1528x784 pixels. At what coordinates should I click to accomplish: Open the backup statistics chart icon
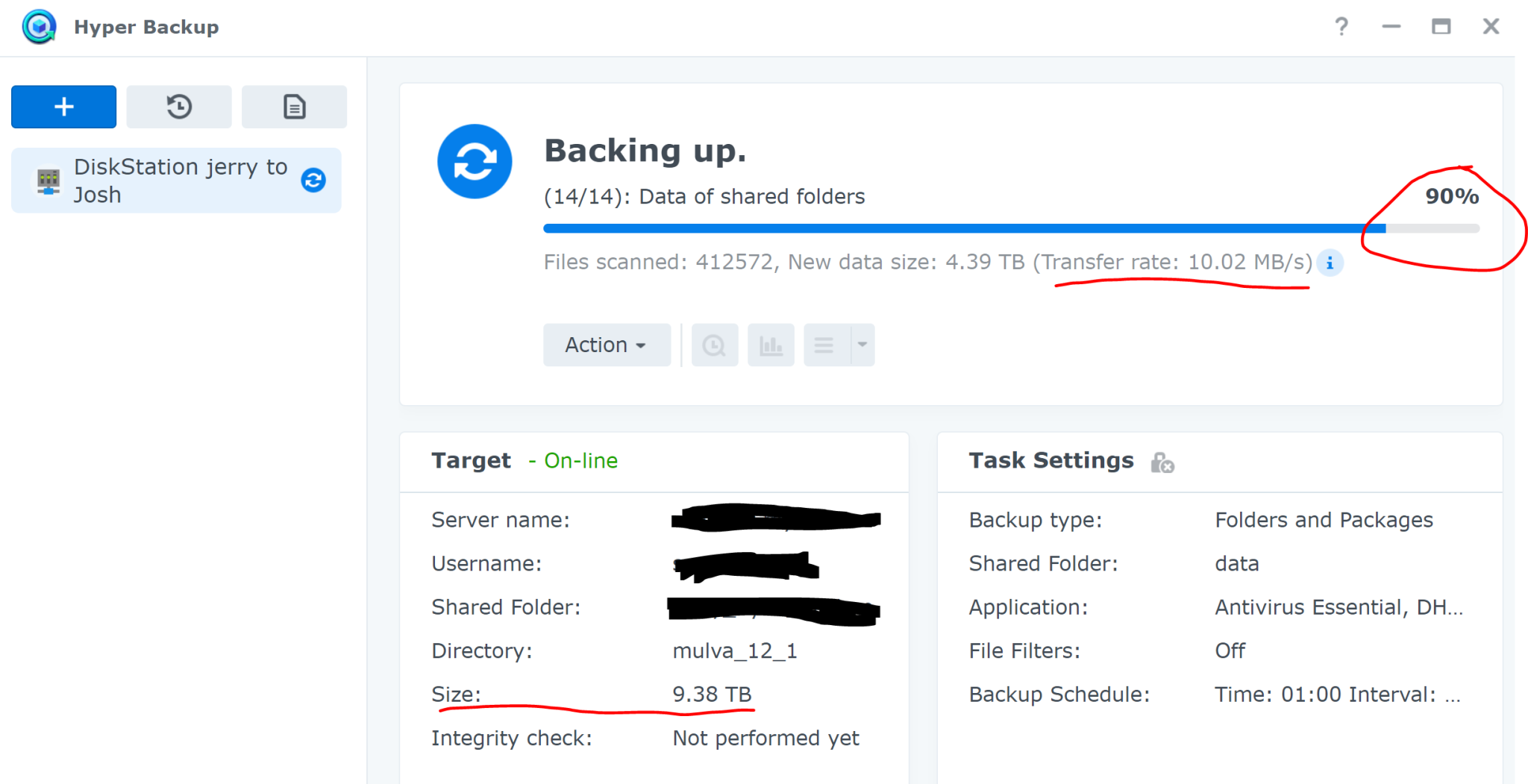771,345
